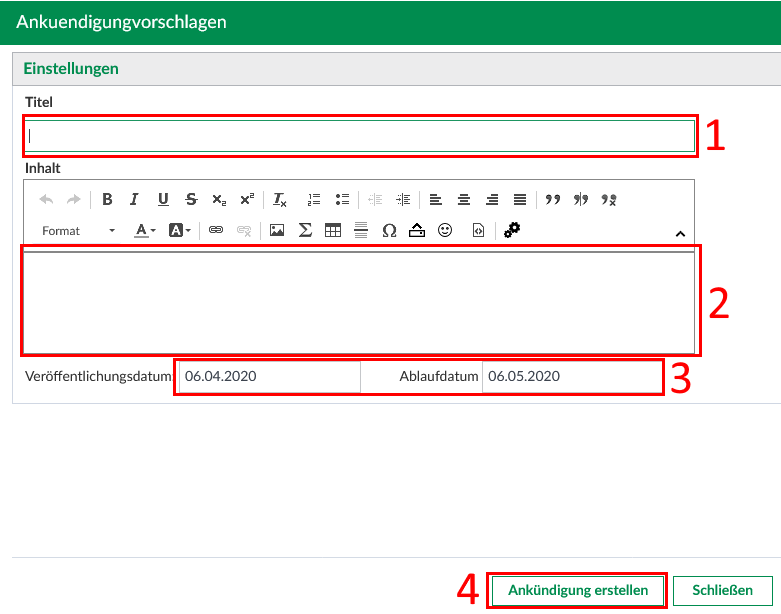Apply strikethrough to text
This screenshot has width=781, height=614.
pyautogui.click(x=191, y=199)
